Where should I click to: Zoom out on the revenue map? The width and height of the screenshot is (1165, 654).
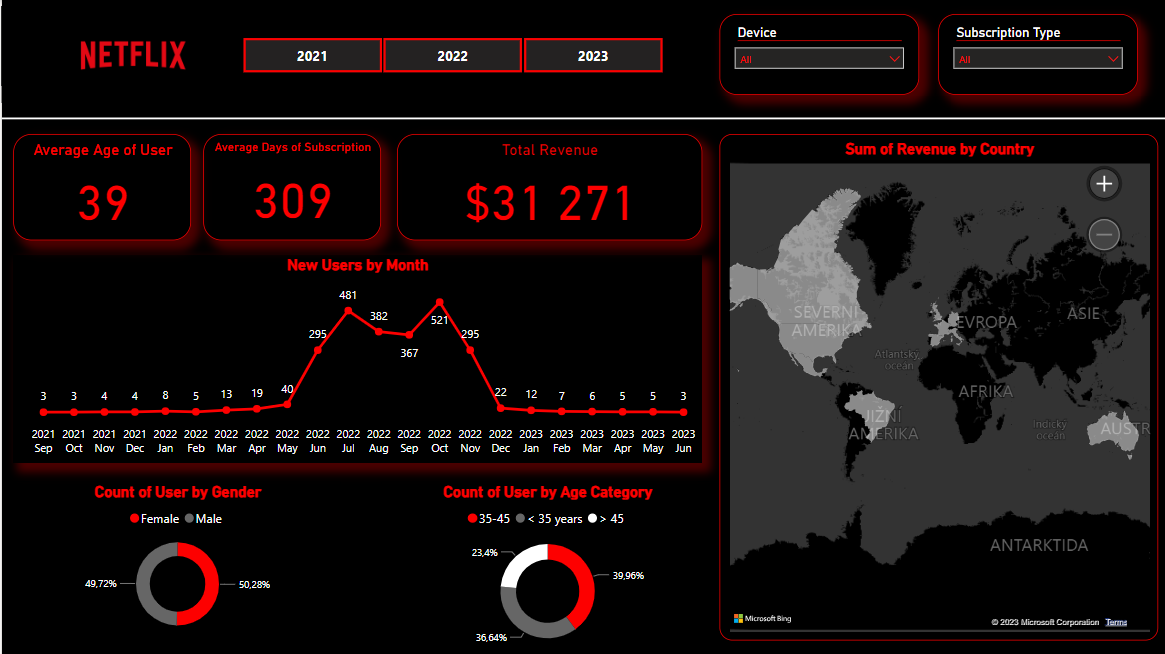point(1104,235)
